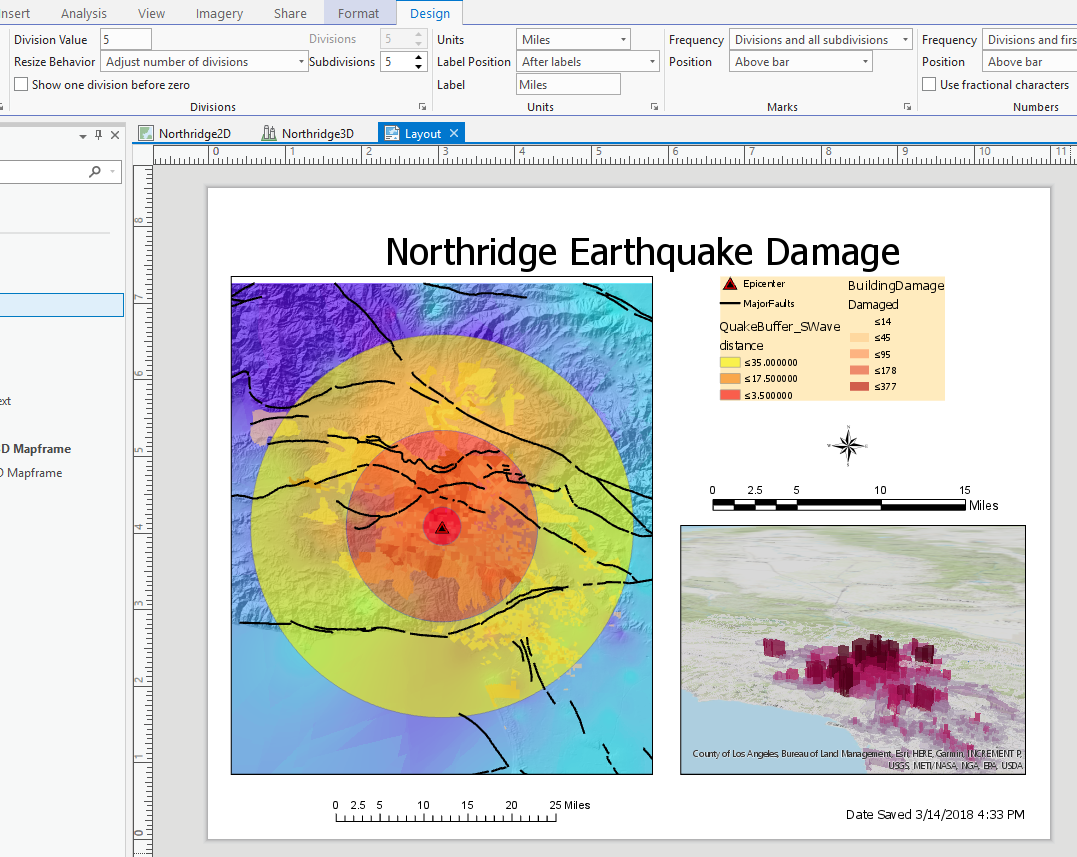Viewport: 1077px width, 857px height.
Task: Pin the Contents pane with auto-hide
Action: 98,135
